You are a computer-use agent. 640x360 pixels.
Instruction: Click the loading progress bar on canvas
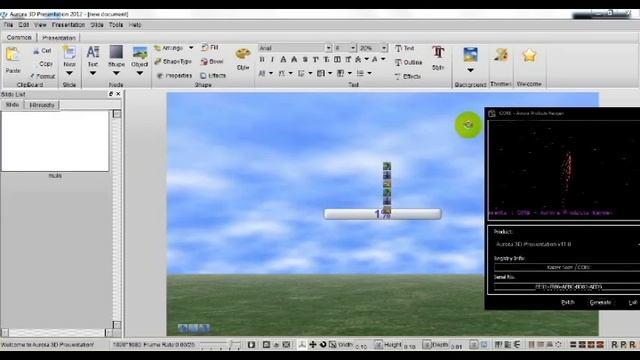coord(382,214)
